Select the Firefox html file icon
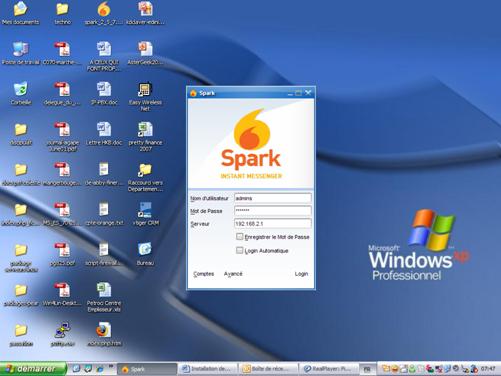This screenshot has height=376, width=501. (104, 334)
